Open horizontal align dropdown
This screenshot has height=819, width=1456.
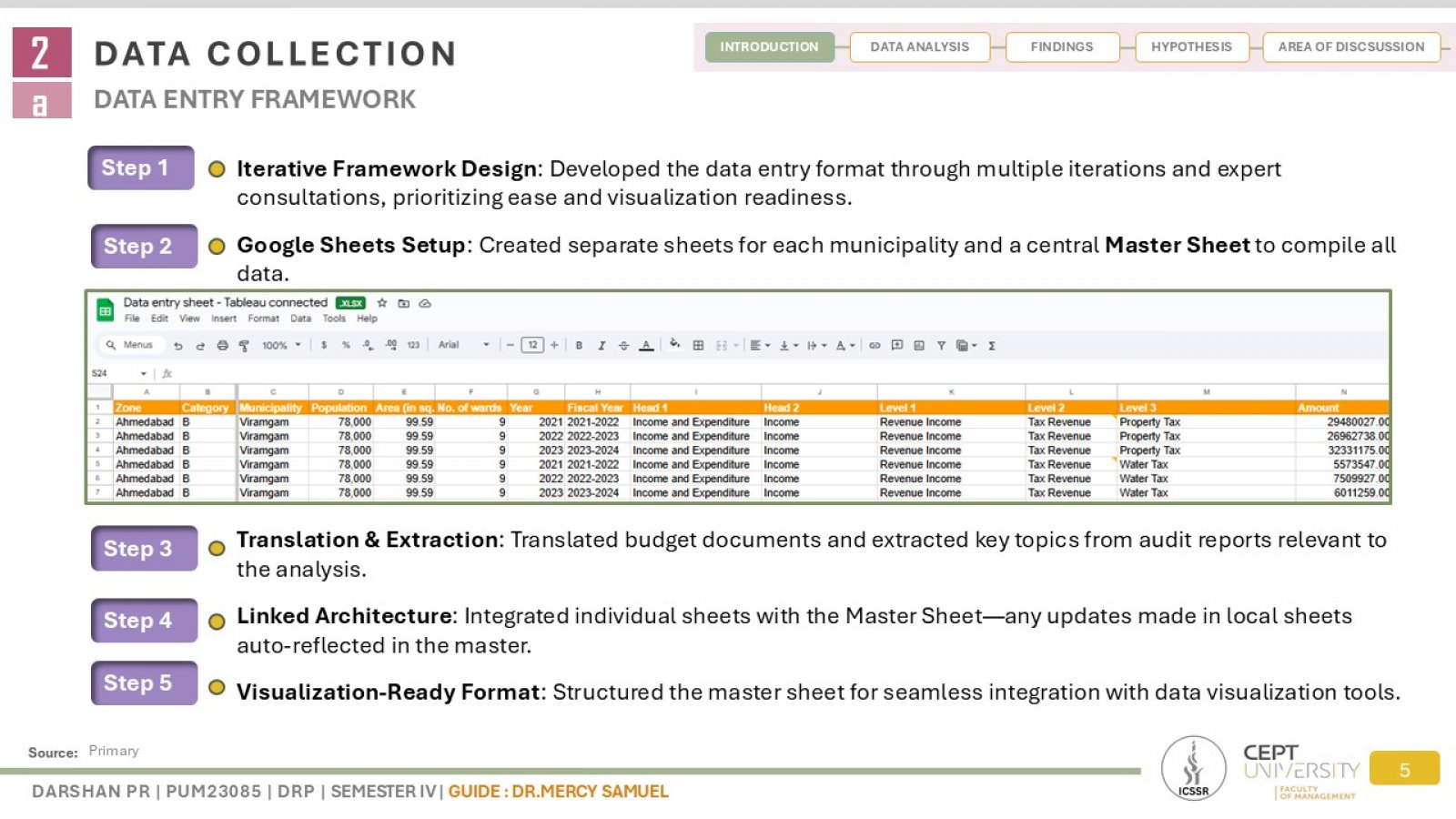[760, 346]
